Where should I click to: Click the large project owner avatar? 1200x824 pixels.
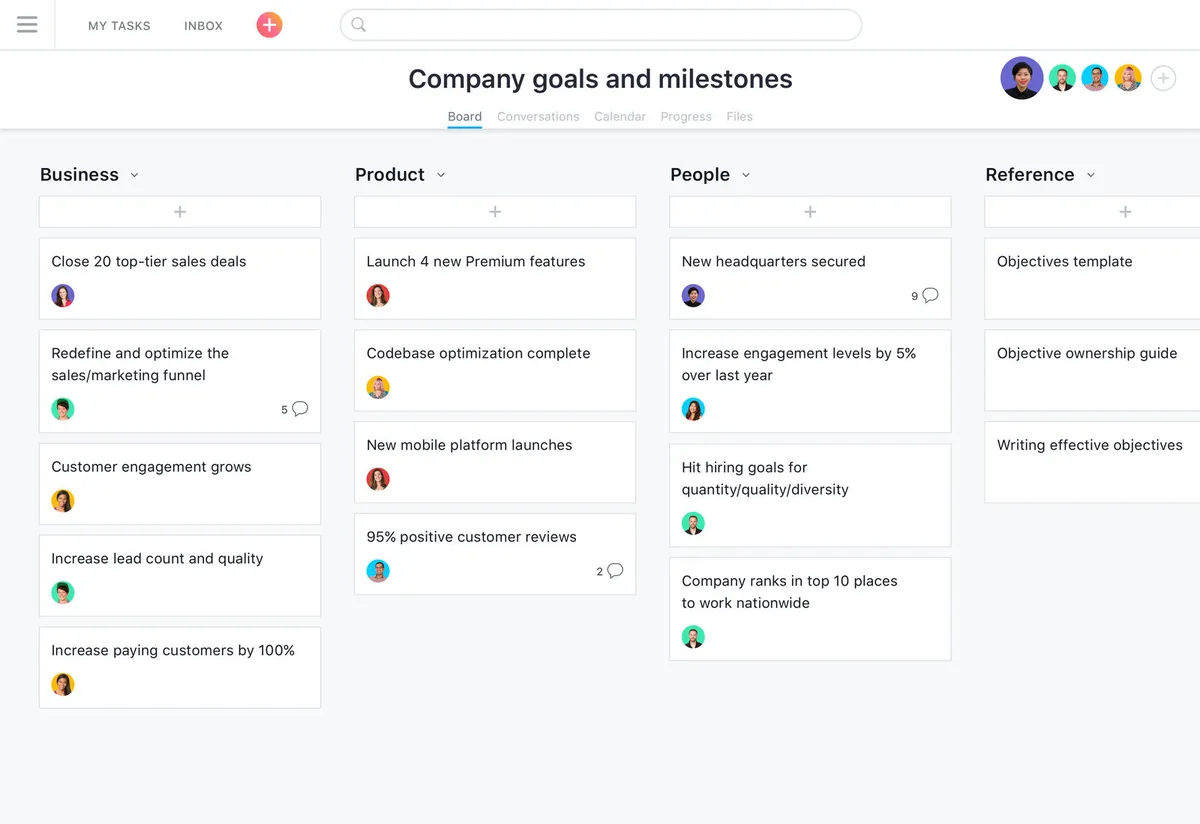point(1022,78)
